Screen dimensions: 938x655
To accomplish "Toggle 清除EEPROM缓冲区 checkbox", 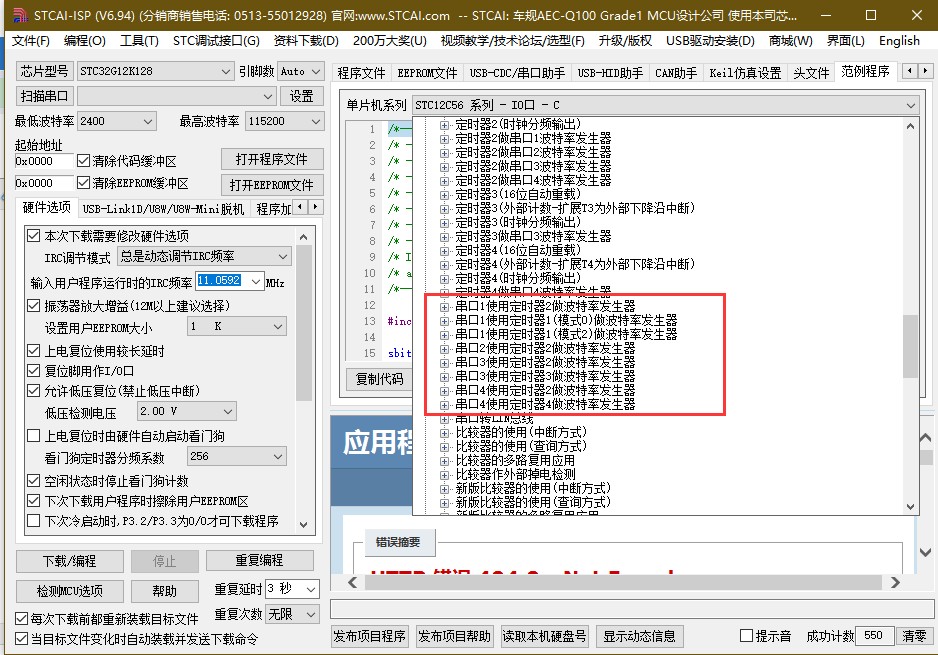I will (x=84, y=183).
